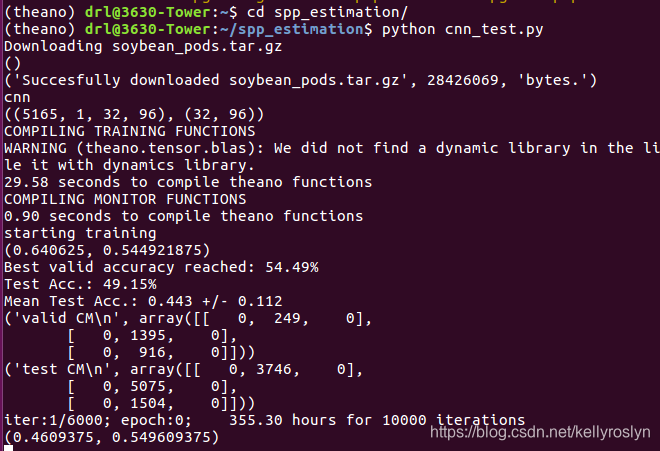Click the 'Succesfully downloaded soybean_pods.tar.gz' text
This screenshot has height=451, width=660.
click(210, 80)
